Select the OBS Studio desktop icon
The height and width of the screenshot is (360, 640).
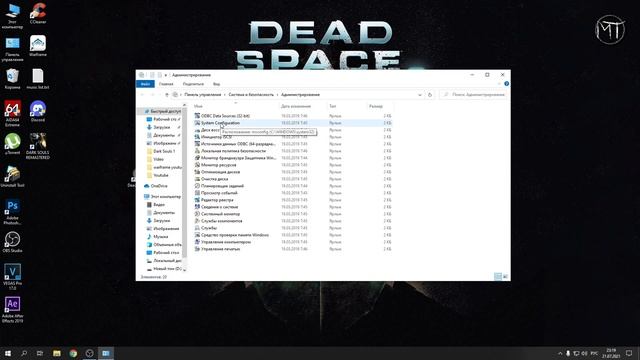(12, 242)
